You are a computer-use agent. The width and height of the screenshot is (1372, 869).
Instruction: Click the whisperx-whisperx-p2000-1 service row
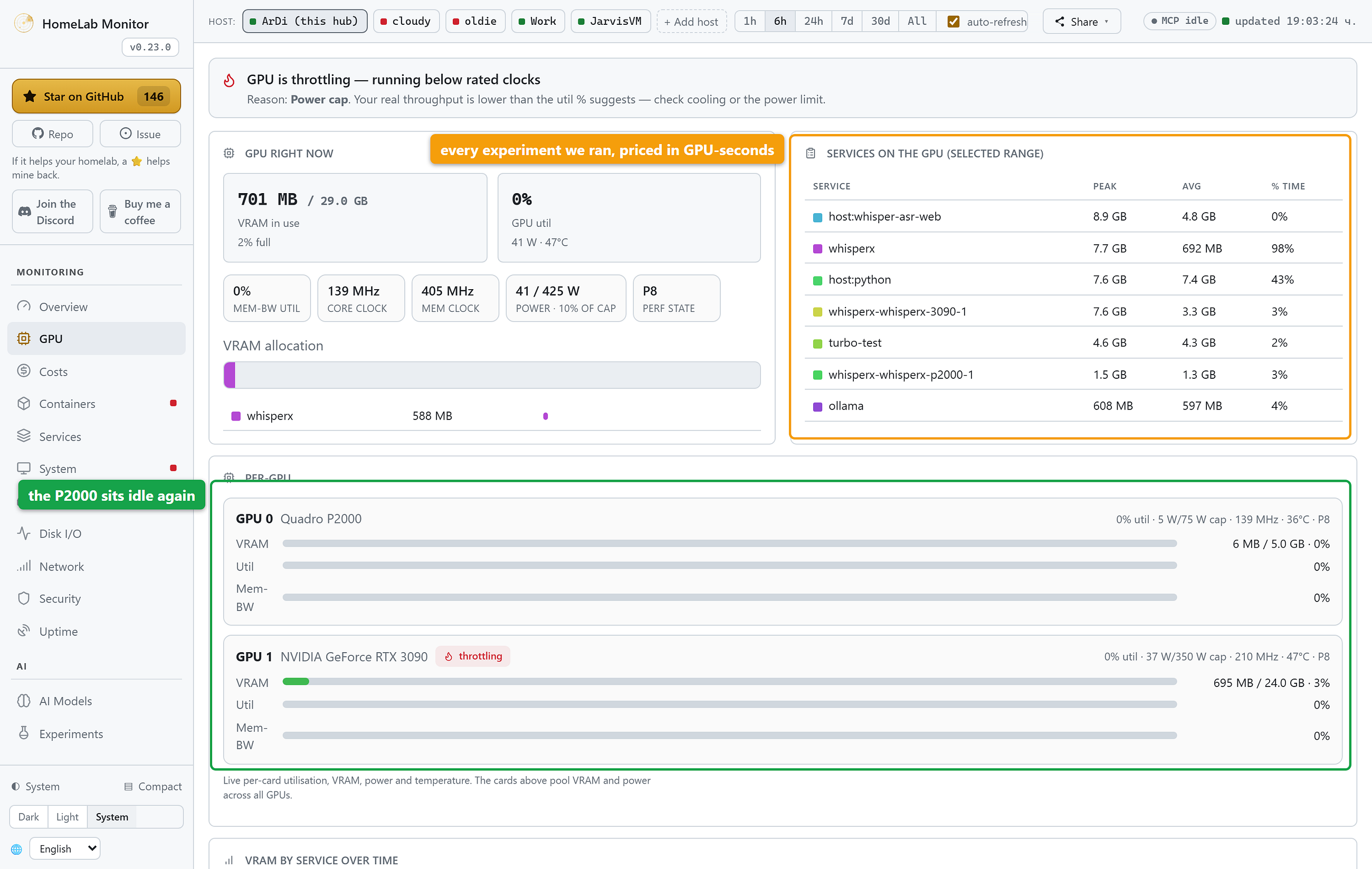tap(1073, 375)
